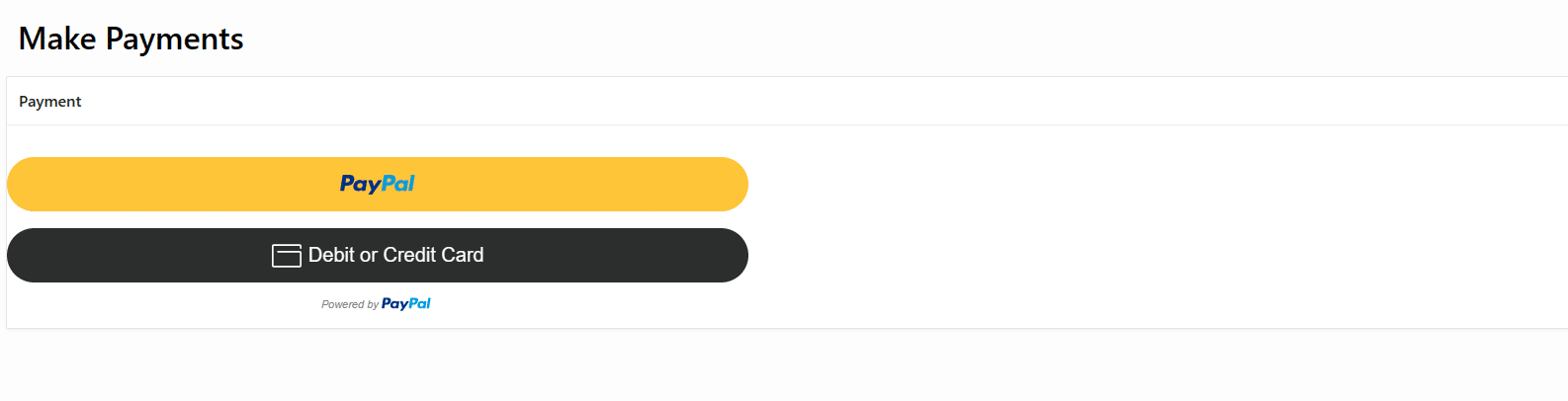Click left rounded end of dark card button
Image resolution: width=1568 pixels, height=401 pixels.
pyautogui.click(x=25, y=255)
